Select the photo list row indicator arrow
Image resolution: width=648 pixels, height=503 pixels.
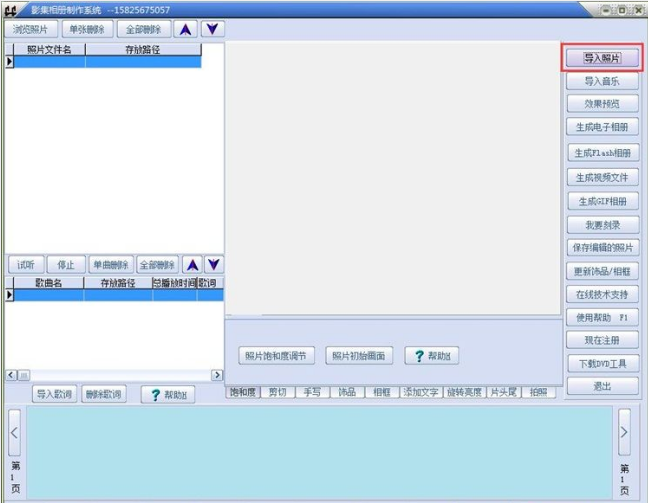pos(9,62)
